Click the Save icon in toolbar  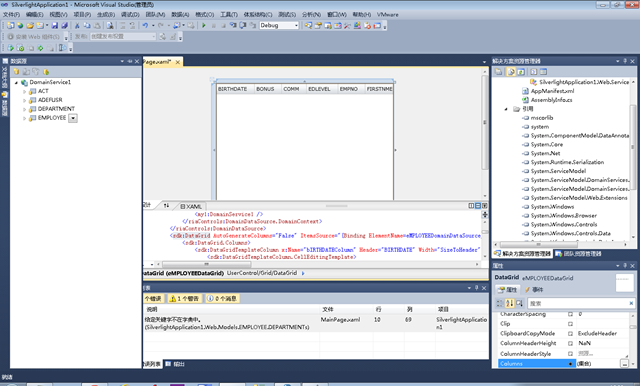click(55, 25)
